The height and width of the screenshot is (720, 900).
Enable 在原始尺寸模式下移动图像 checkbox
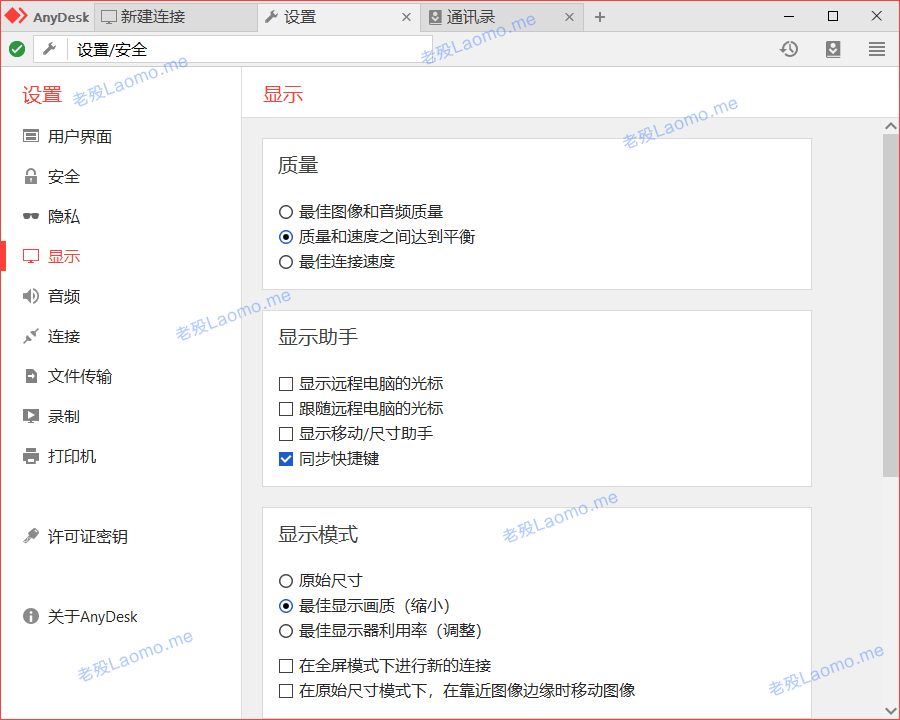[286, 691]
